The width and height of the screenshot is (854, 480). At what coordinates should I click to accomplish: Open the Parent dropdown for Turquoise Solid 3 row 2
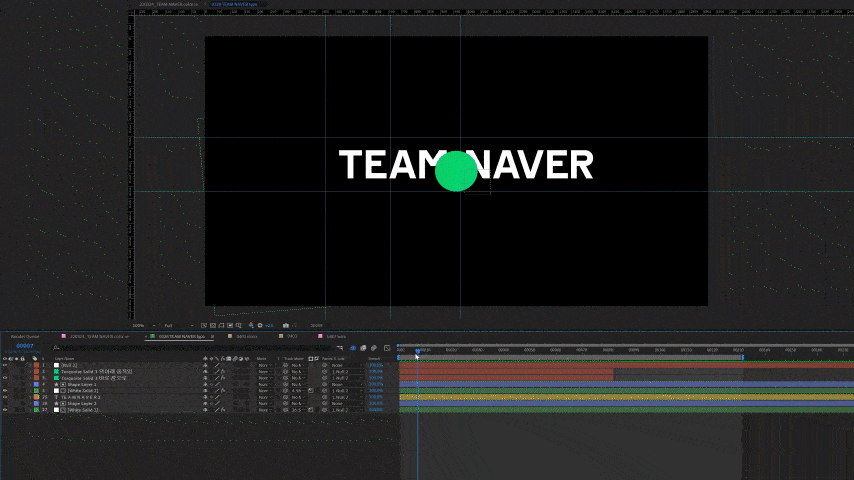(x=347, y=372)
